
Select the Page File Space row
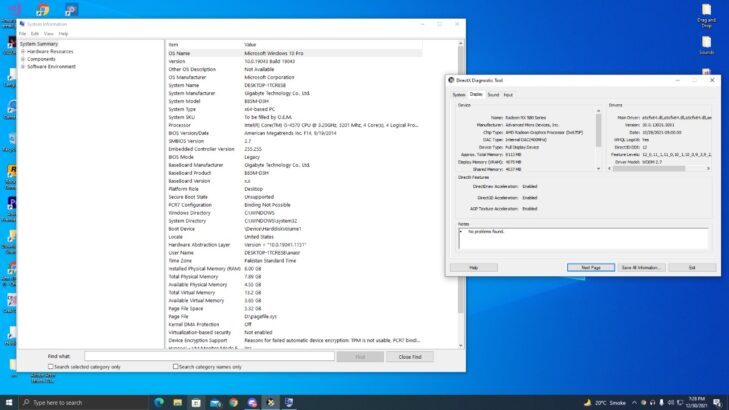(294, 309)
